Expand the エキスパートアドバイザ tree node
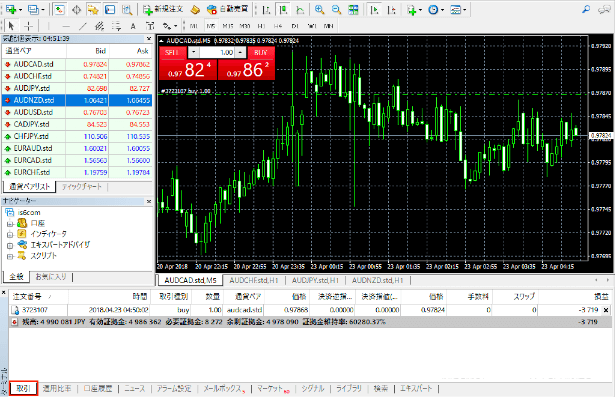The width and height of the screenshot is (615, 397). 10,246
